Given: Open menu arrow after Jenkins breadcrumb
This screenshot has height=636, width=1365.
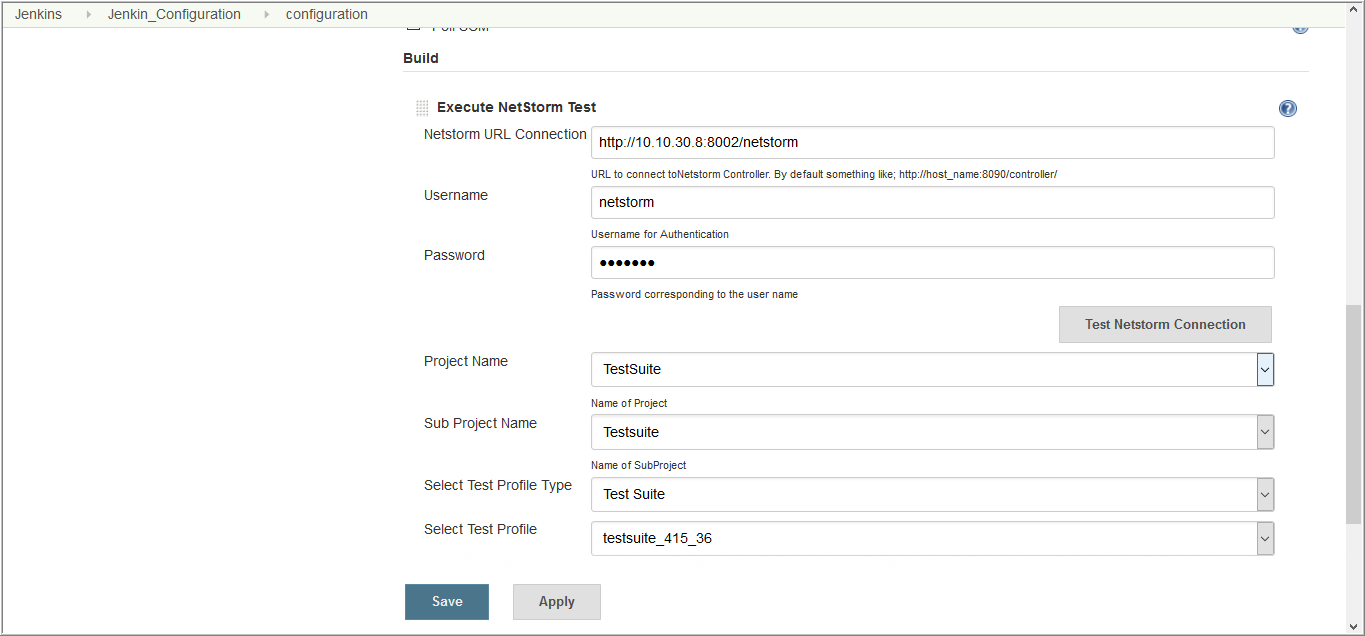Looking at the screenshot, I should (88, 15).
